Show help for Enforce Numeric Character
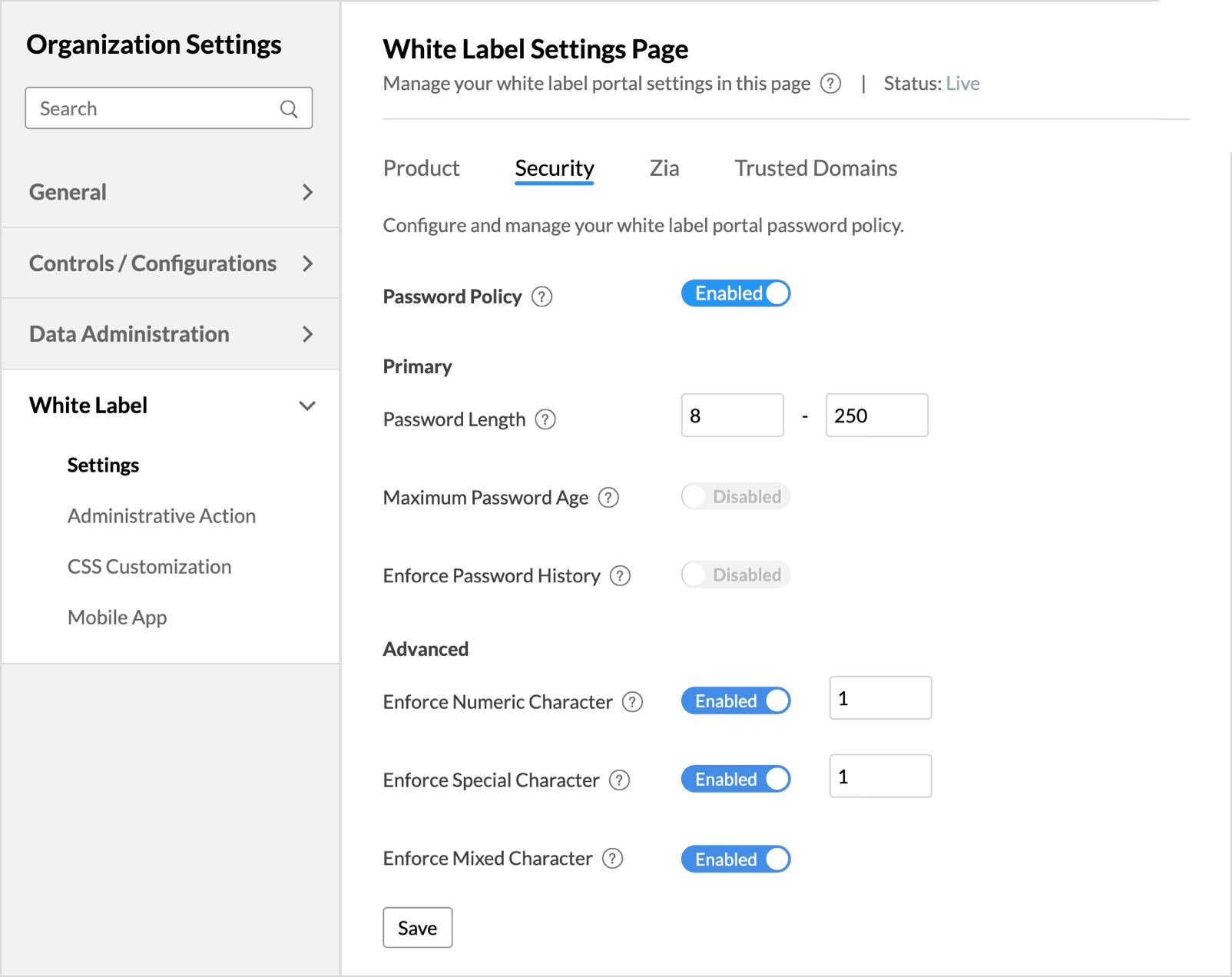This screenshot has width=1232, height=977. [x=632, y=702]
